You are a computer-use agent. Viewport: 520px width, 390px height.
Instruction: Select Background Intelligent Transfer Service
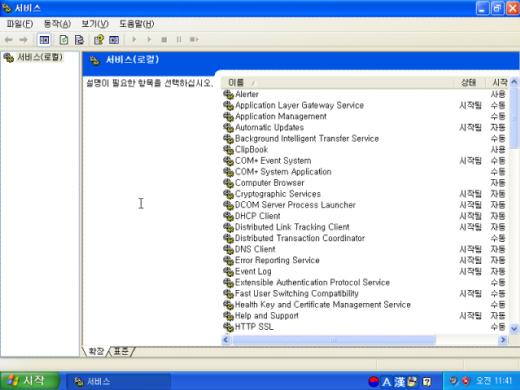307,138
